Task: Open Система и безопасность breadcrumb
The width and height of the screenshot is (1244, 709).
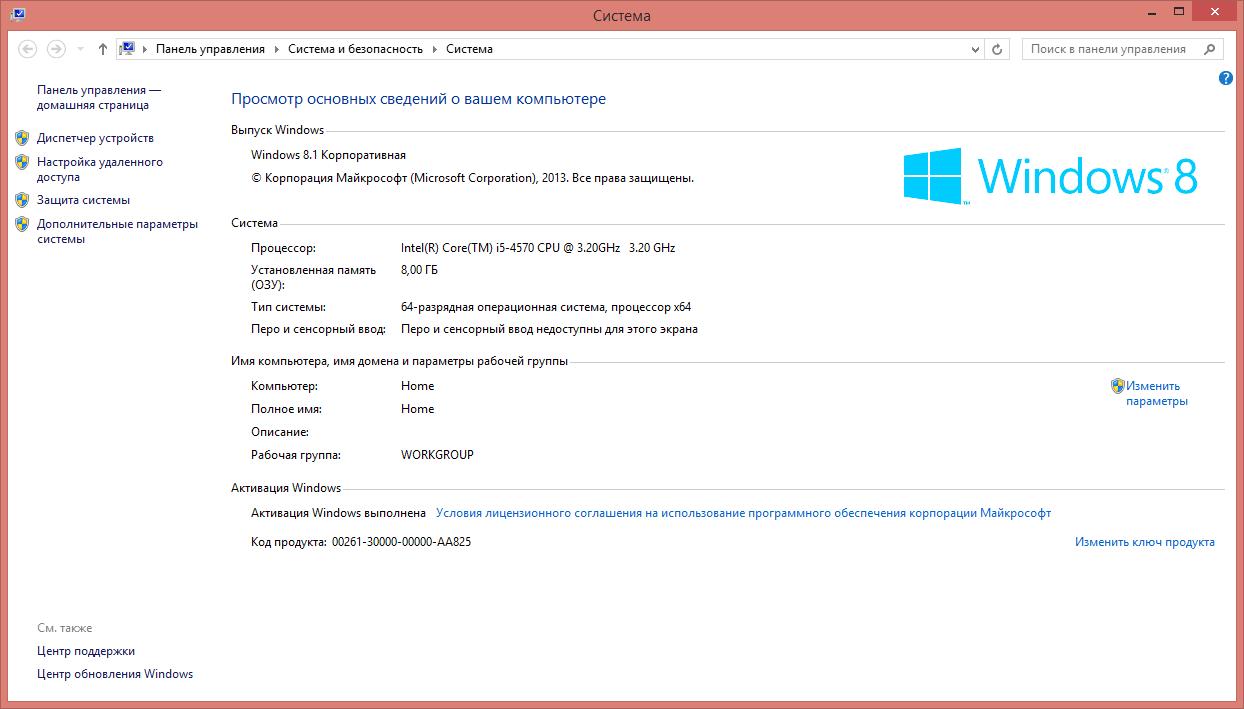Action: pos(355,49)
